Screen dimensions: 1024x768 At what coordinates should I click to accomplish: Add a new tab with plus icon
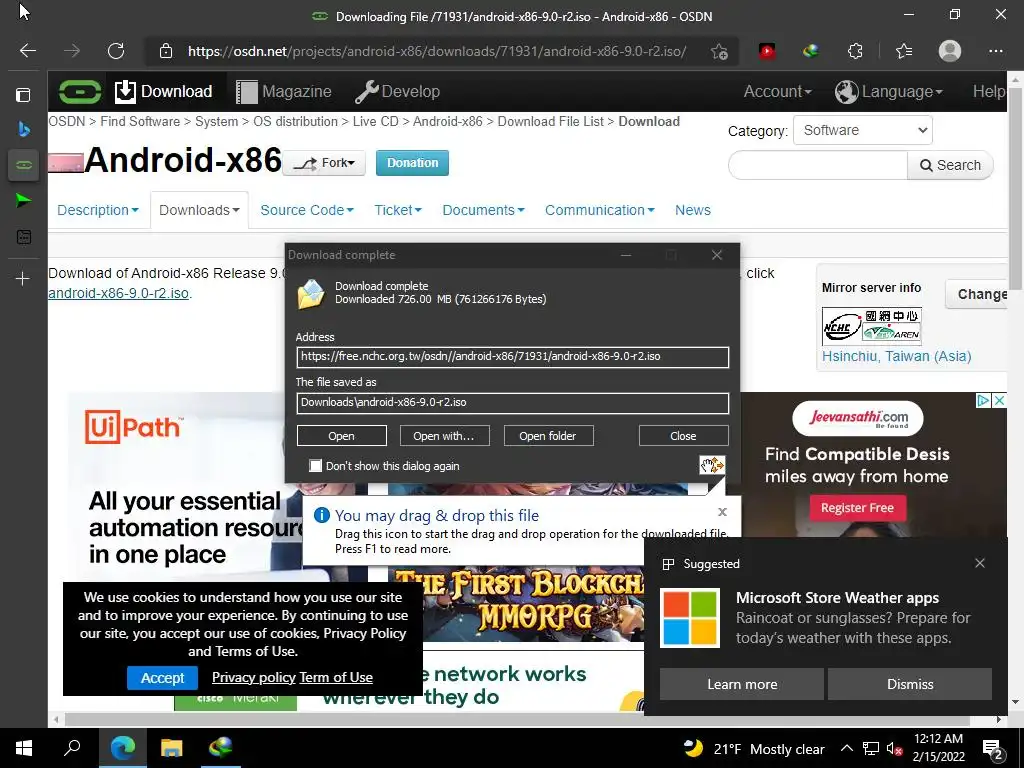click(x=23, y=279)
